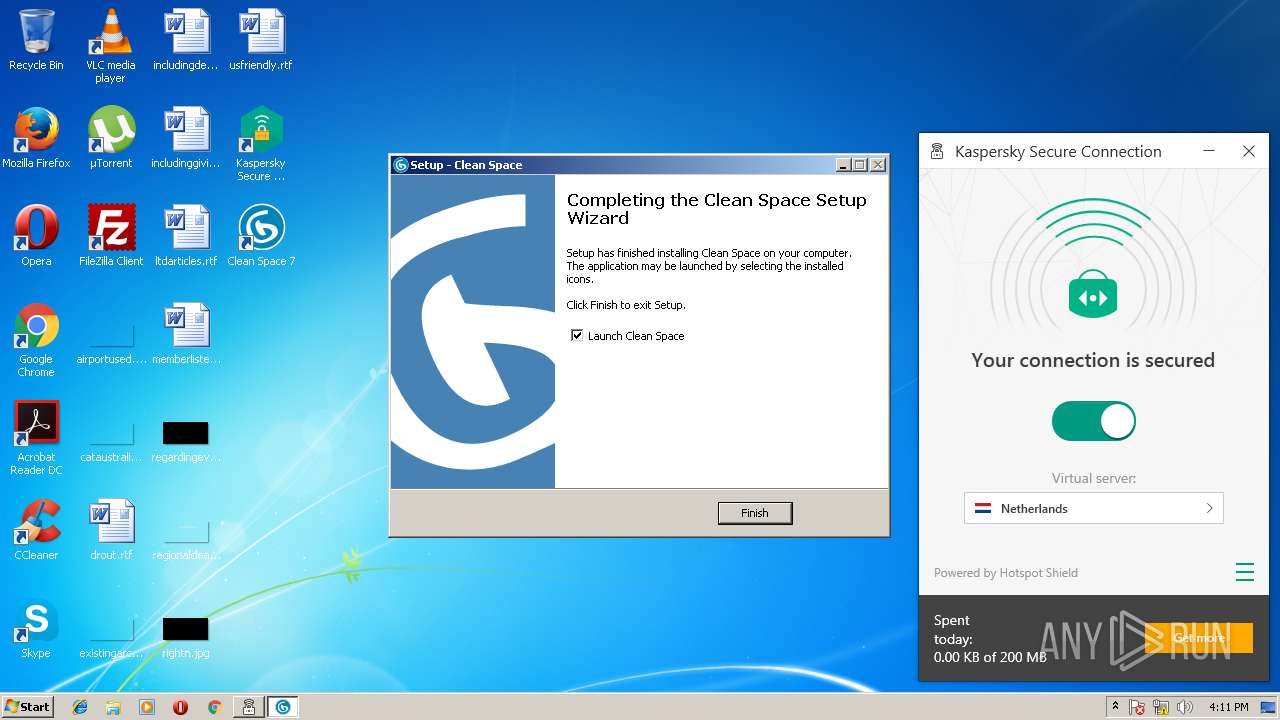Launch Clean Space 7 desktop shortcut
Image resolution: width=1280 pixels, height=720 pixels.
261,236
